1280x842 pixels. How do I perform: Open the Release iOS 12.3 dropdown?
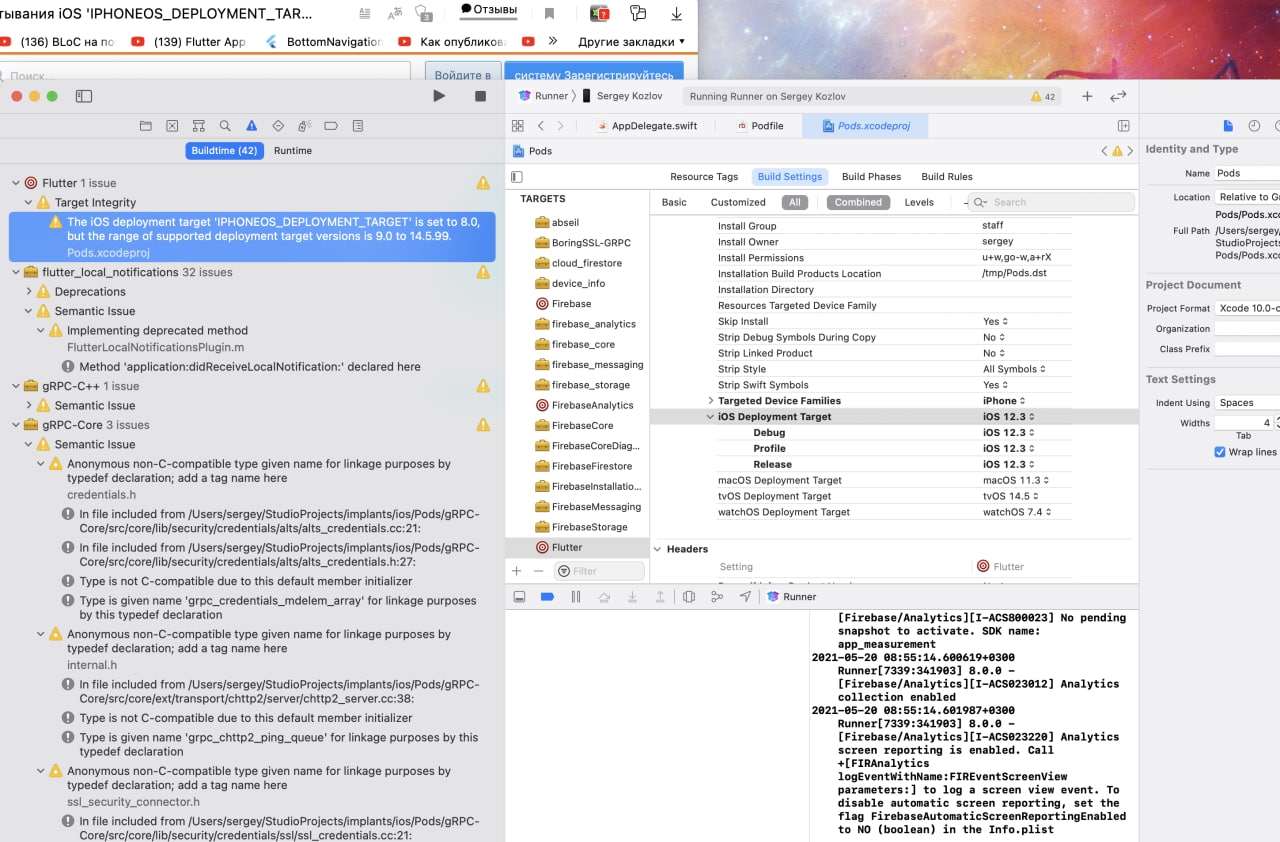[x=1008, y=465]
